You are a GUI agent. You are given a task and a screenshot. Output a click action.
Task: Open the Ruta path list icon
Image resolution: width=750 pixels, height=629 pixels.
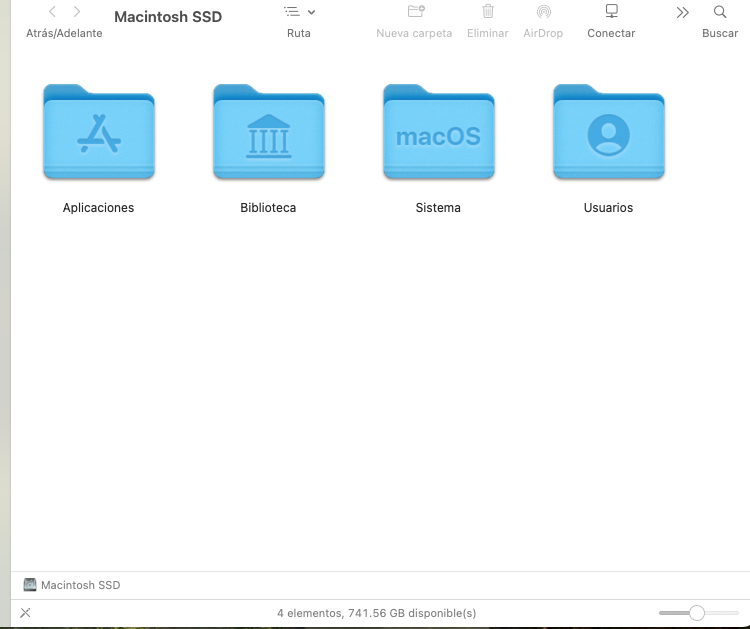click(x=291, y=11)
